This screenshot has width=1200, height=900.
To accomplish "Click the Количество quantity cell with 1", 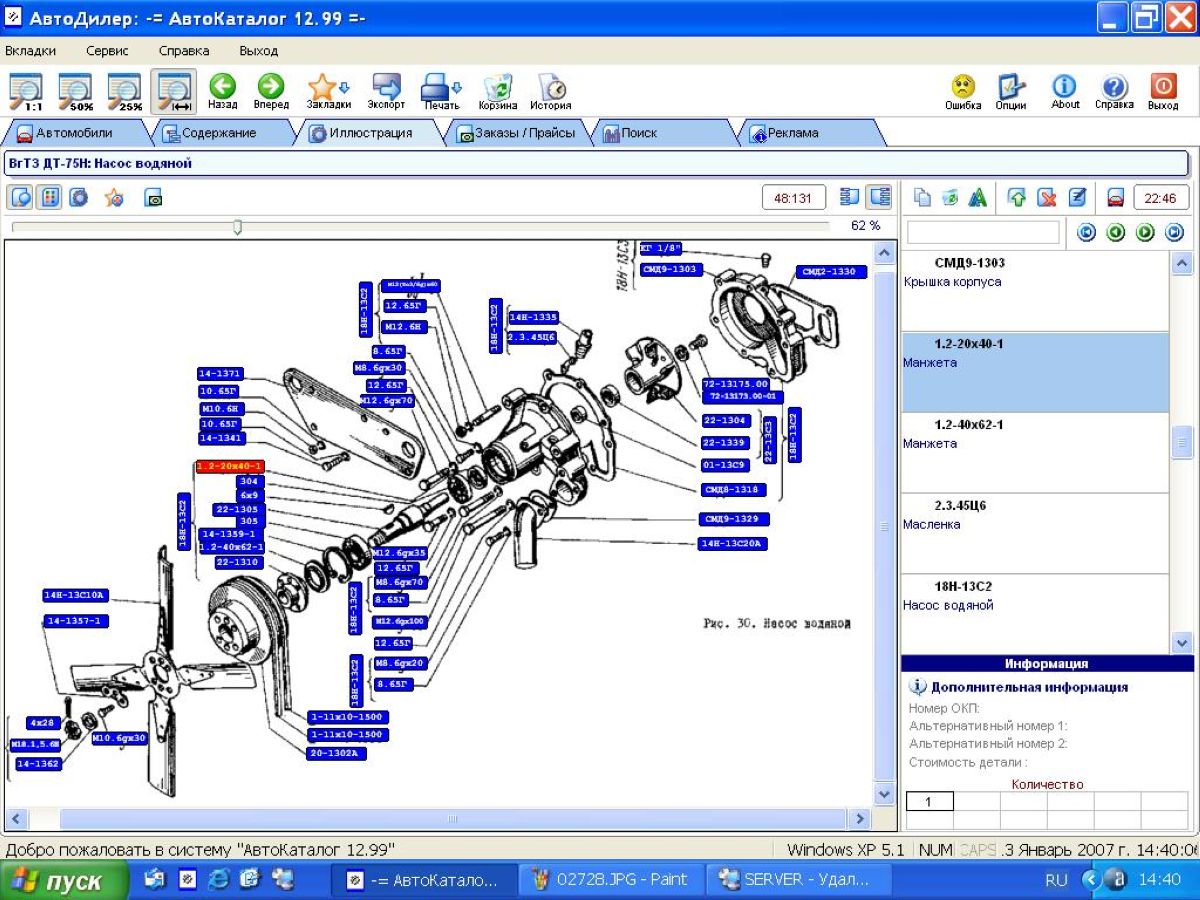I will (930, 802).
